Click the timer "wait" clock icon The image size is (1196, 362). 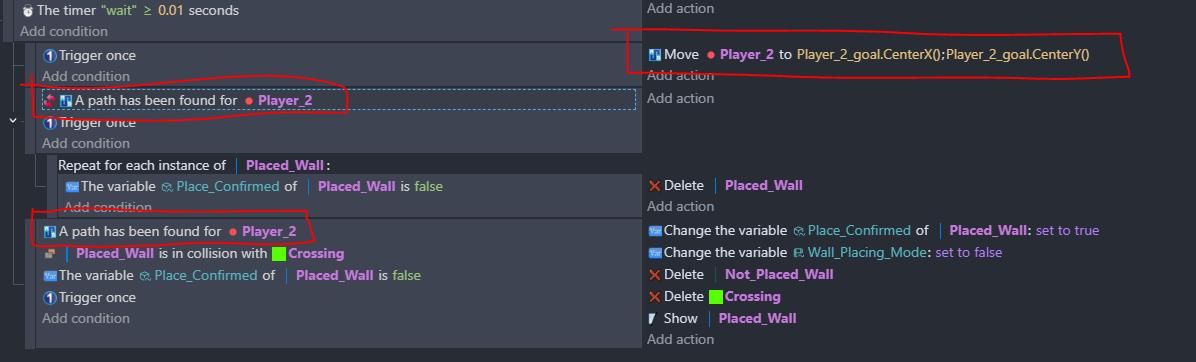pyautogui.click(x=28, y=11)
